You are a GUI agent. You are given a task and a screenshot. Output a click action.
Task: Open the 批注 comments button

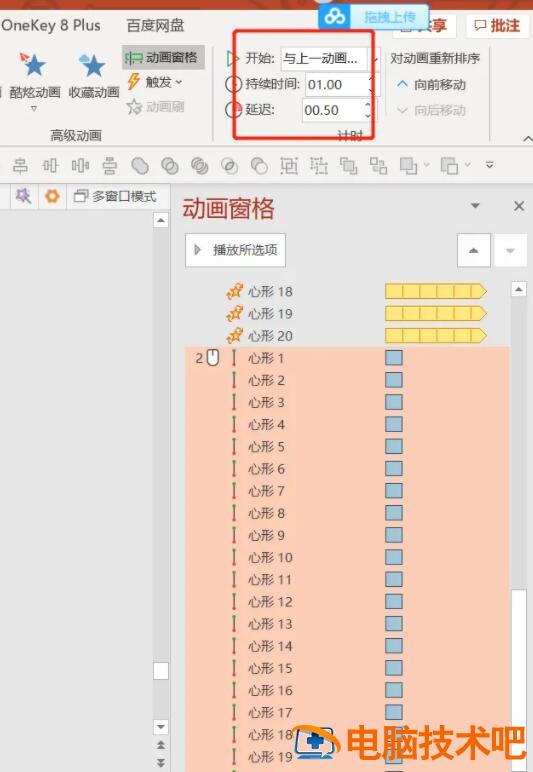tap(497, 26)
